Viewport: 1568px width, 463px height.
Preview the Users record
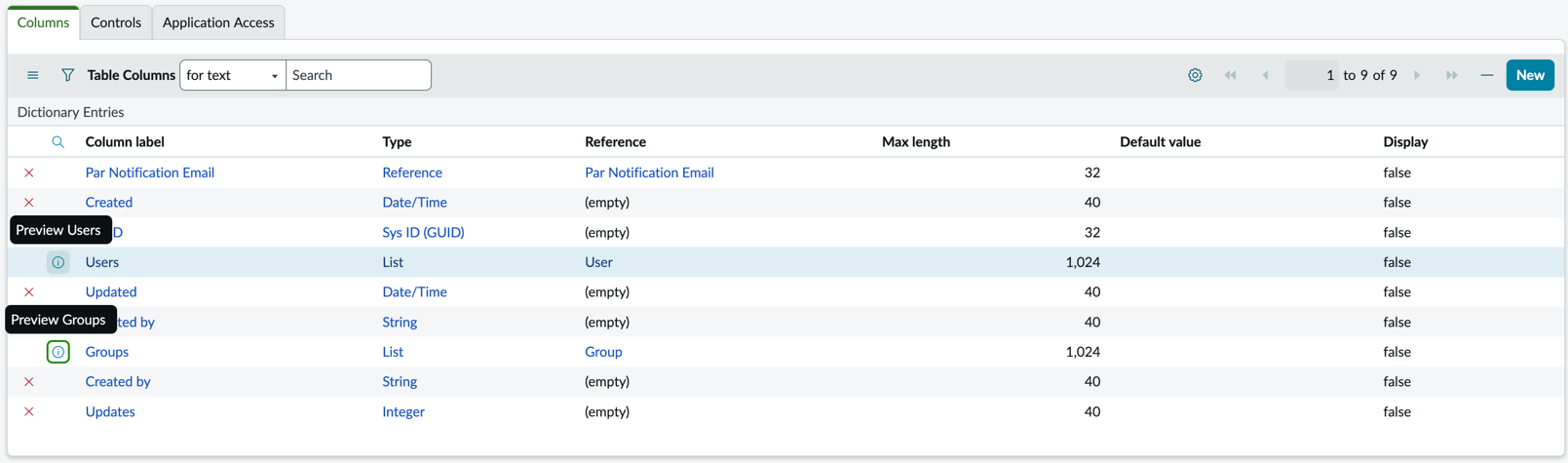pyautogui.click(x=58, y=262)
